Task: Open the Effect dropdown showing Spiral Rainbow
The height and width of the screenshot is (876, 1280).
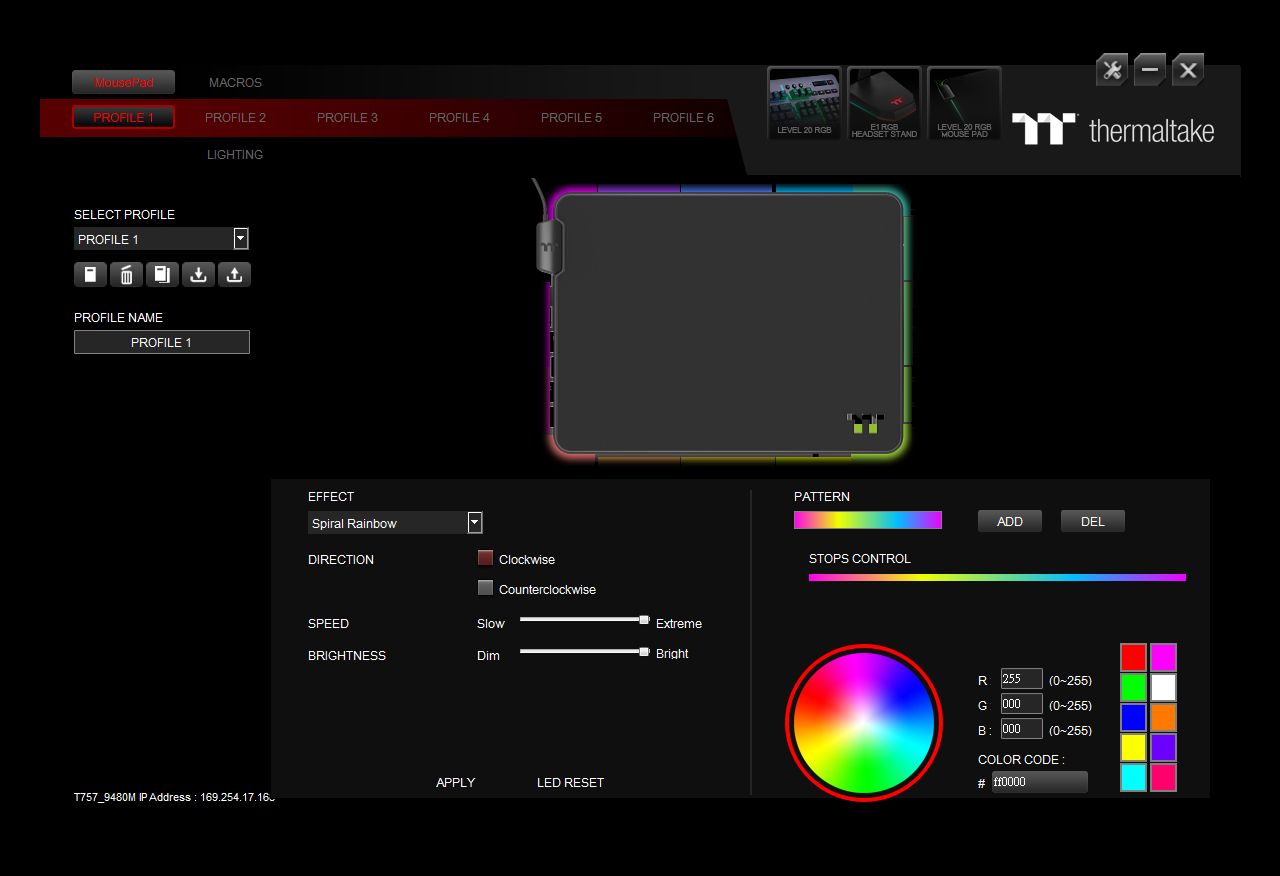Action: point(475,523)
